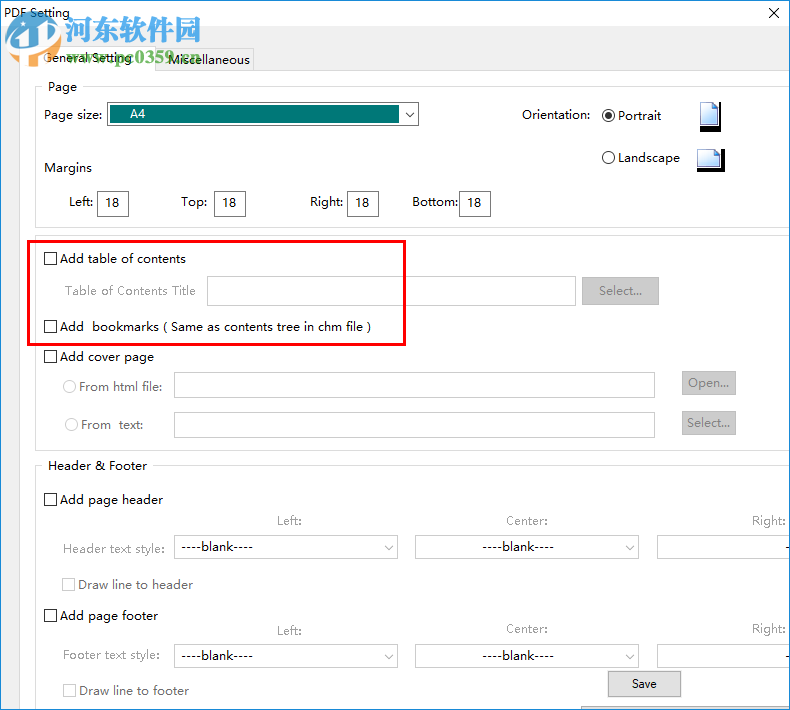The width and height of the screenshot is (790, 710).
Task: Expand the Header text style Left dropdown
Action: click(286, 547)
